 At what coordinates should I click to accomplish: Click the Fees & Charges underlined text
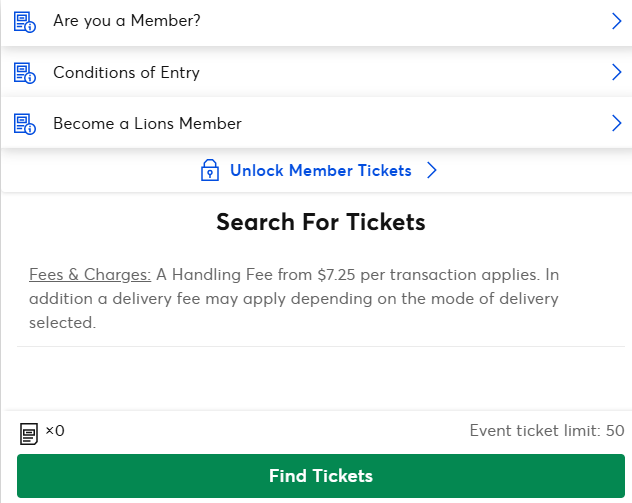[90, 274]
